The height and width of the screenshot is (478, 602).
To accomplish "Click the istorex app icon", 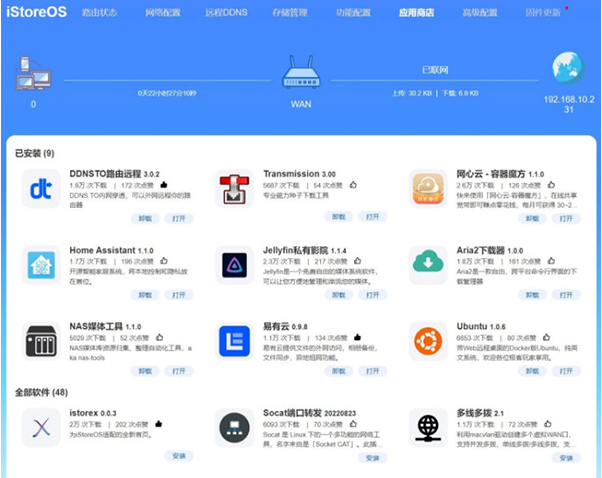I will 41,427.
